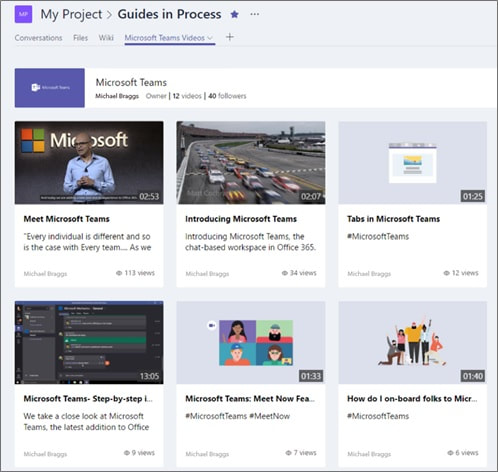Click the 12 videos count
Screen dimensions: 498x472
[187, 96]
